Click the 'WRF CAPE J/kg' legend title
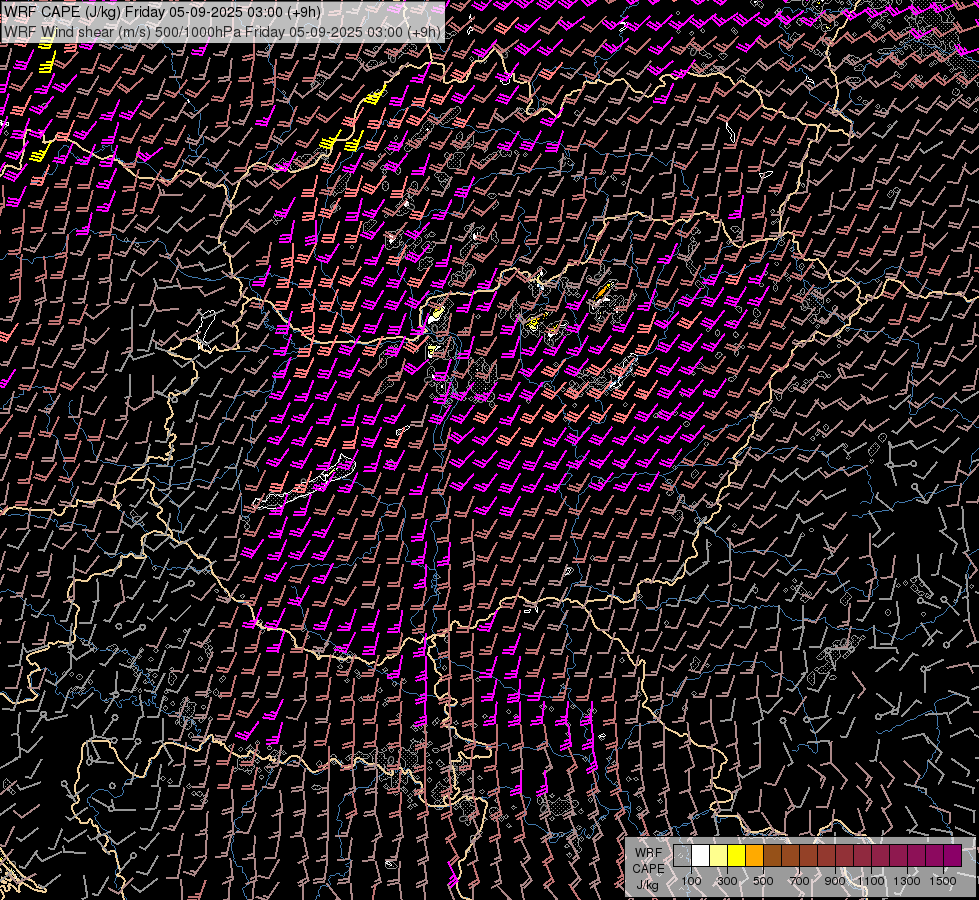 tap(648, 869)
